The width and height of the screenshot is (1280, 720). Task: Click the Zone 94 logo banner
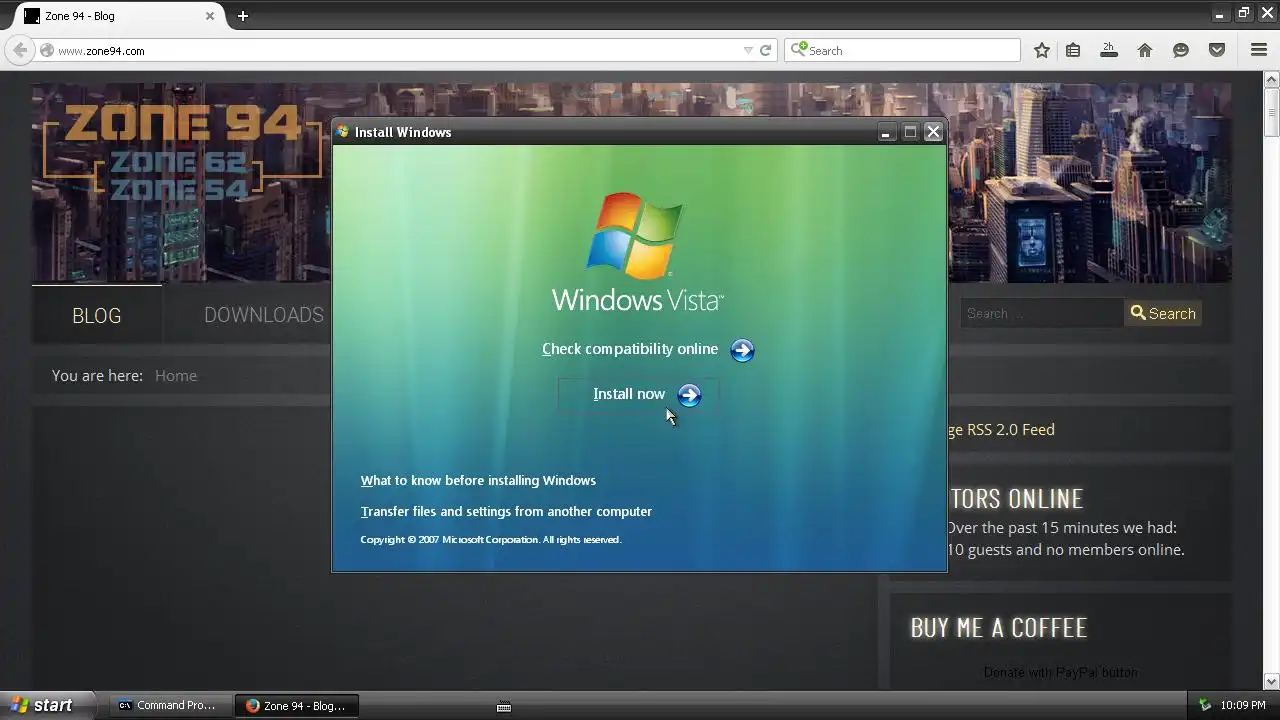click(180, 150)
